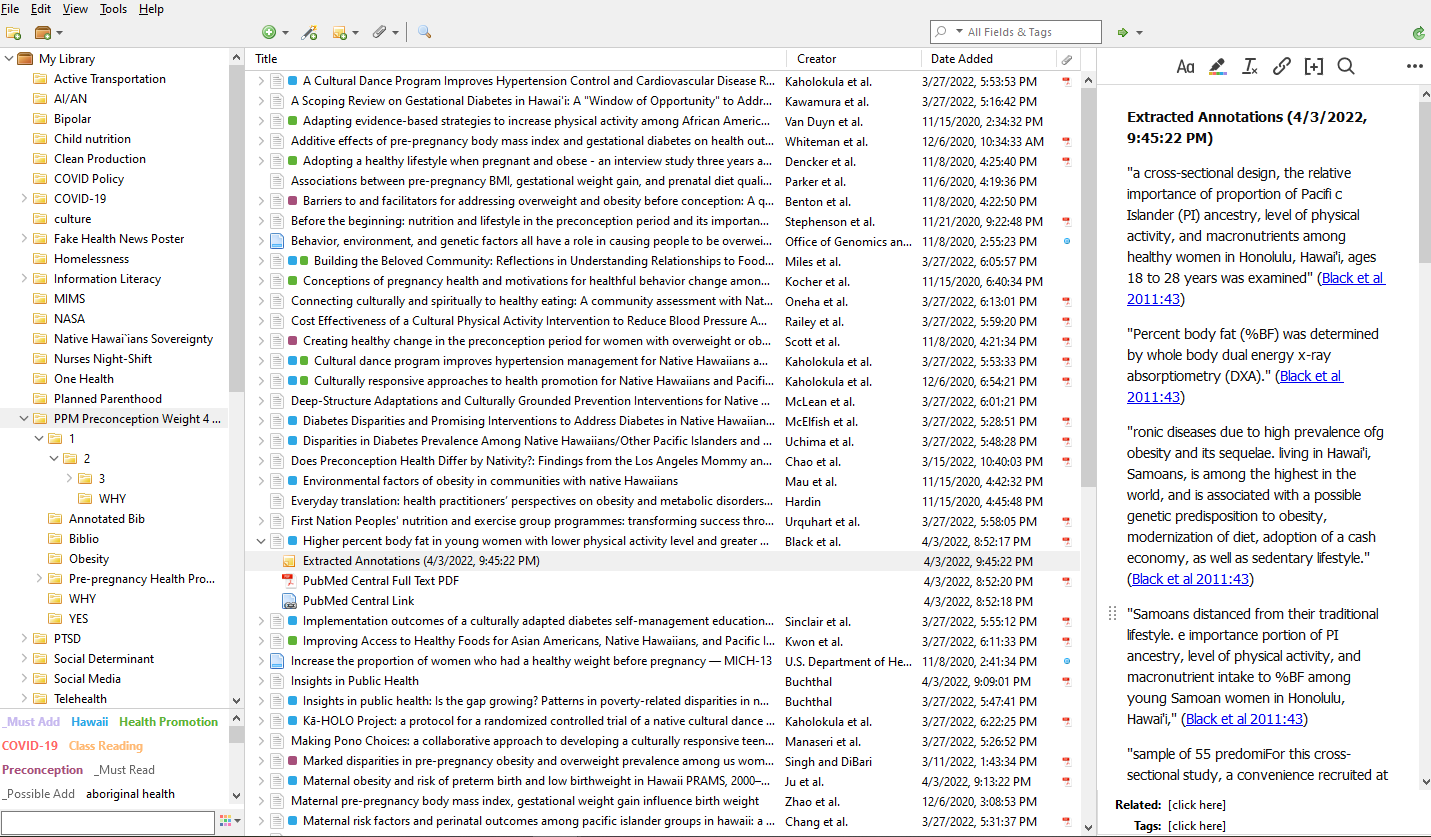Click the New Note toolbar icon
The height and width of the screenshot is (837, 1431).
click(x=340, y=33)
